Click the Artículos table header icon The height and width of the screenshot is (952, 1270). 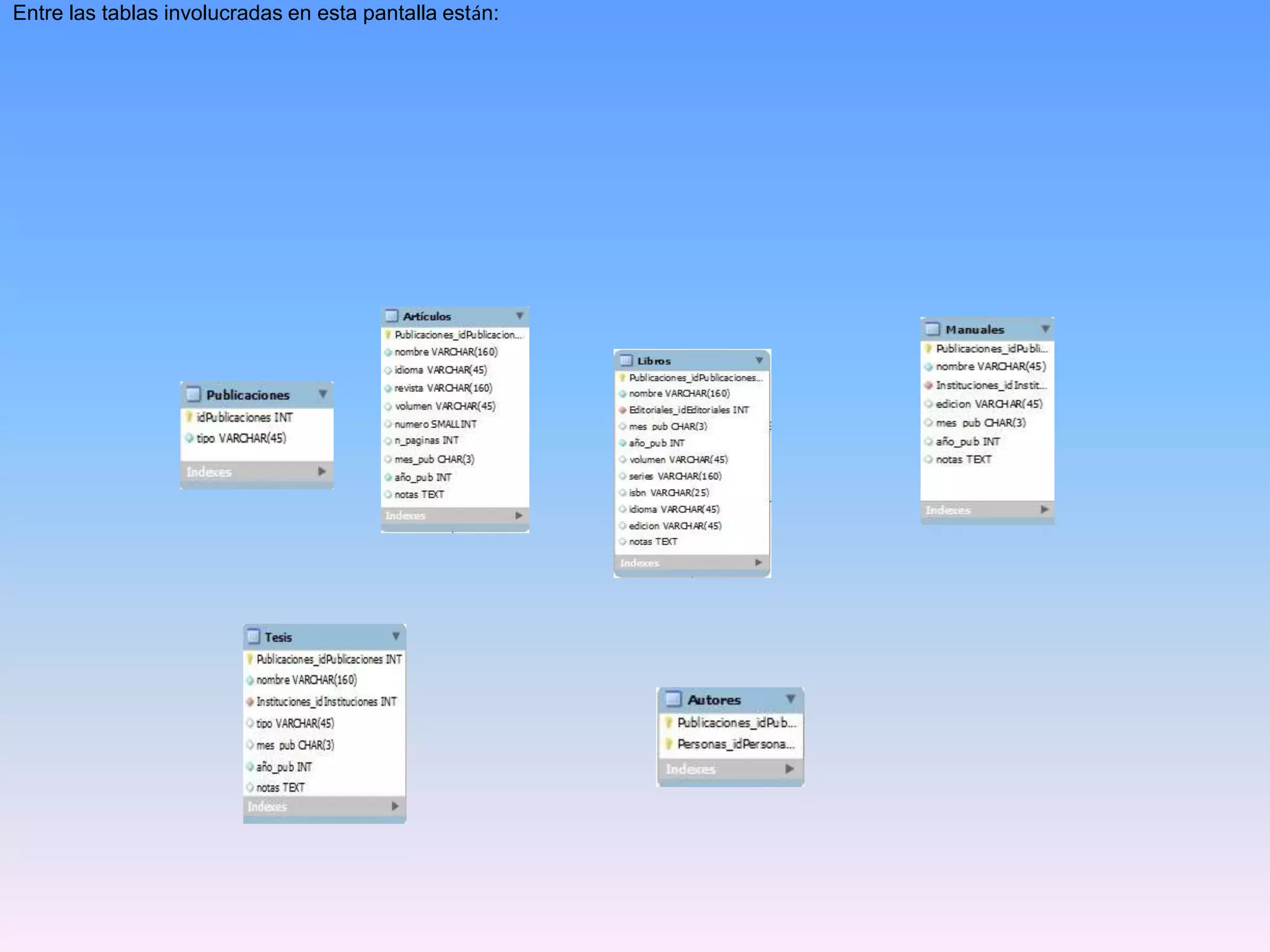click(x=391, y=316)
